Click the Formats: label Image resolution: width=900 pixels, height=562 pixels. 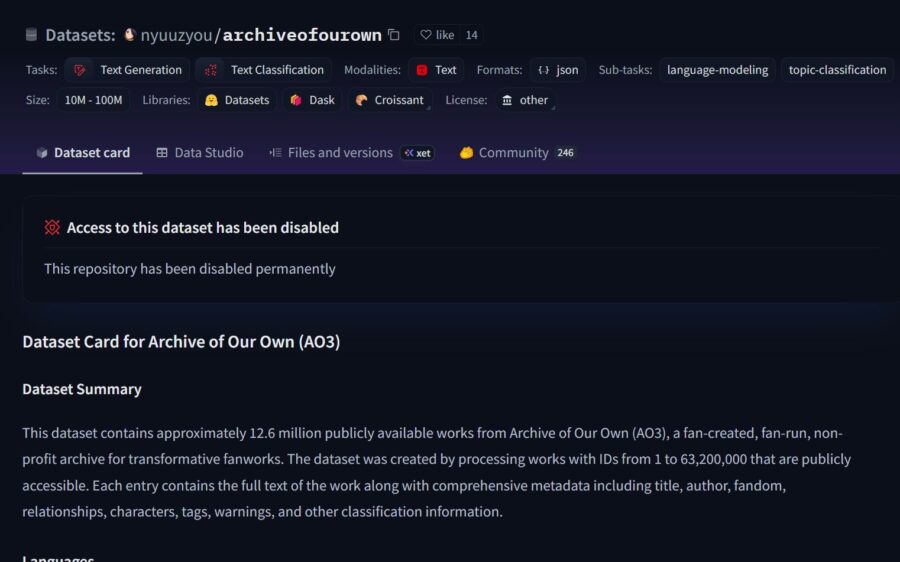coord(499,70)
